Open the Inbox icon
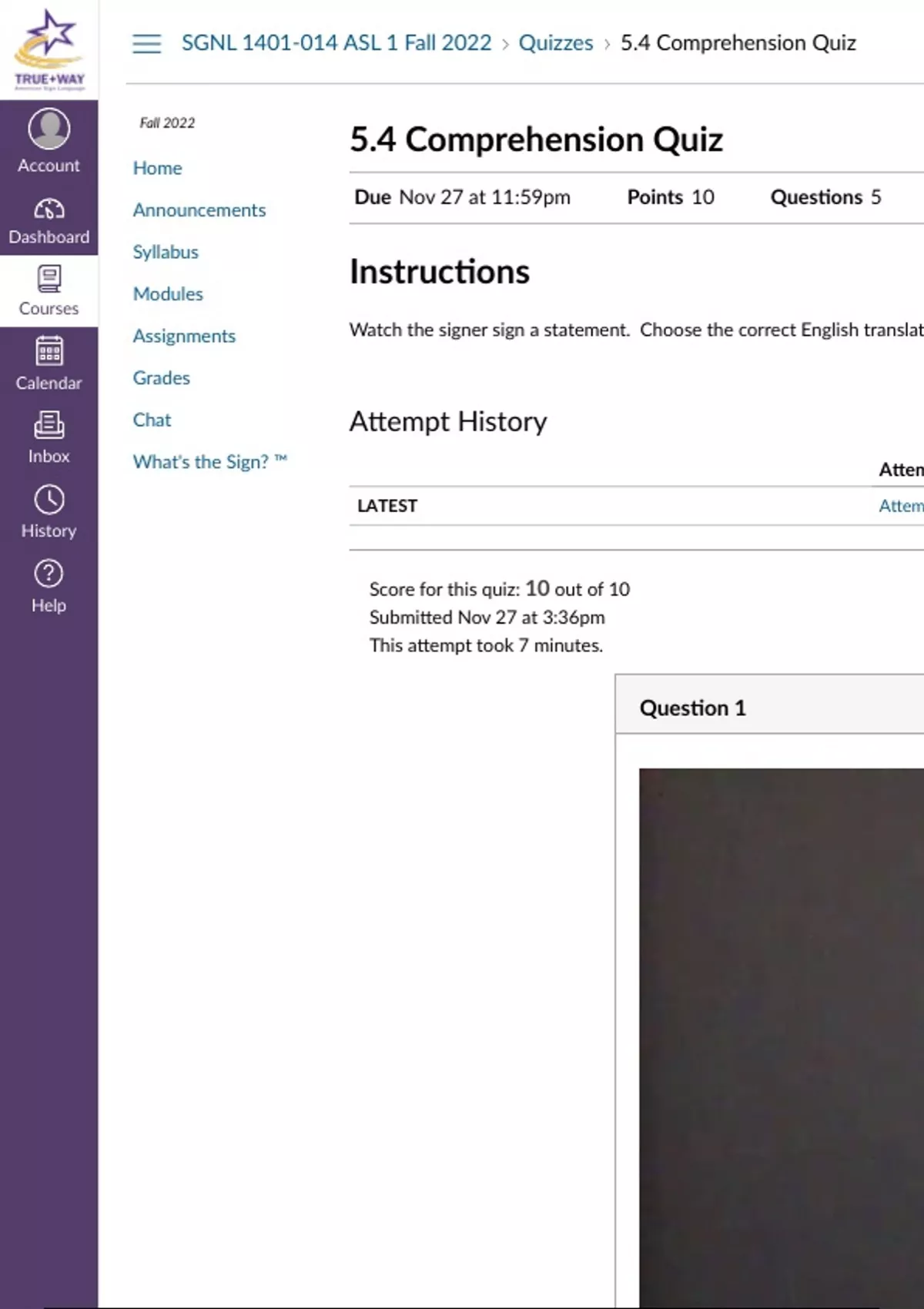This screenshot has width=924, height=1309. (x=49, y=426)
